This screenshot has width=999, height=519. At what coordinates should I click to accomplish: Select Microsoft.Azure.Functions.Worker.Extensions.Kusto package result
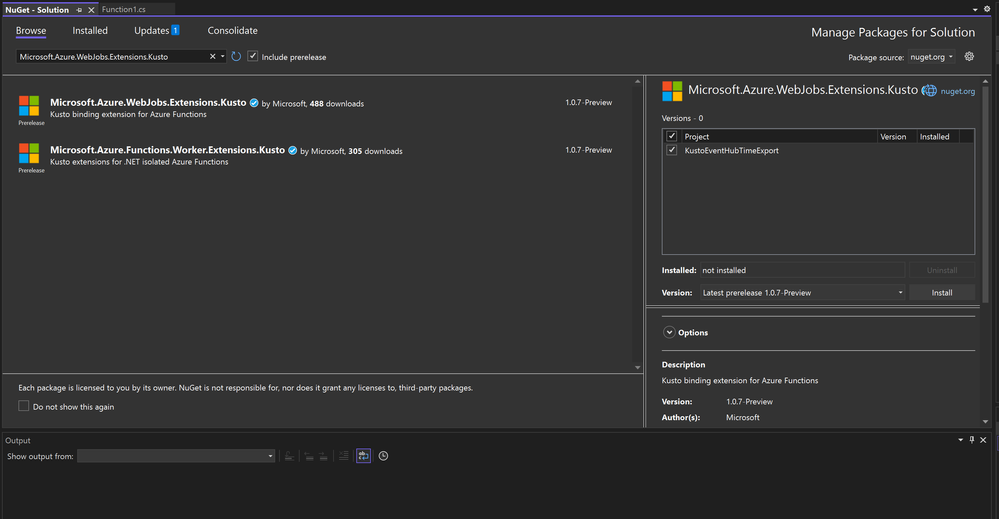click(317, 156)
